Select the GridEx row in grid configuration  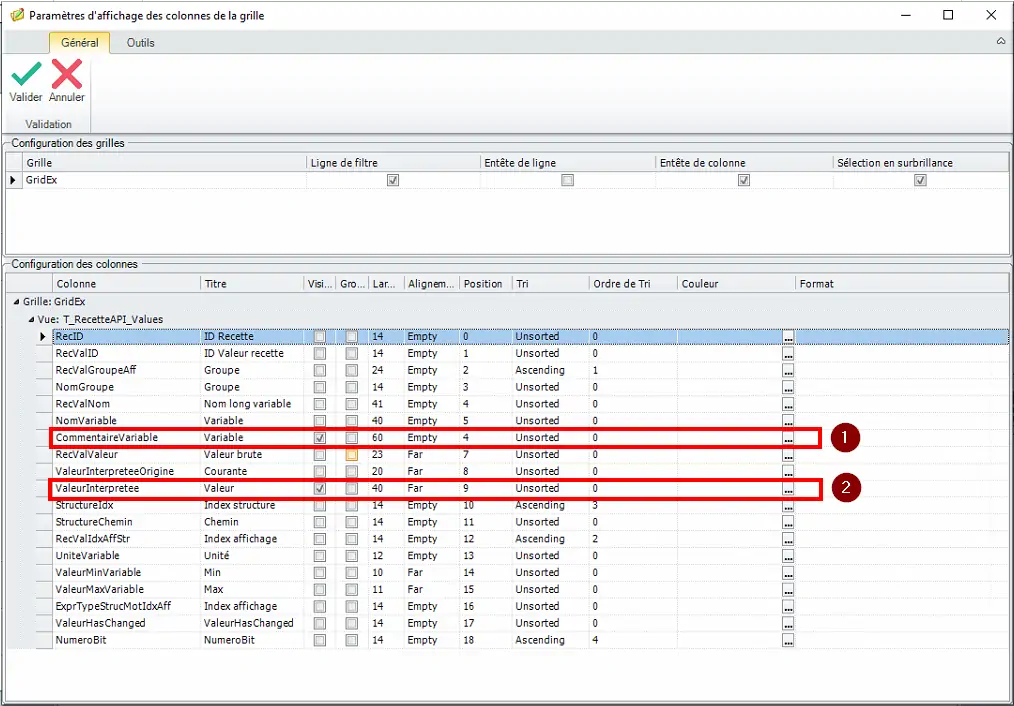[508, 180]
